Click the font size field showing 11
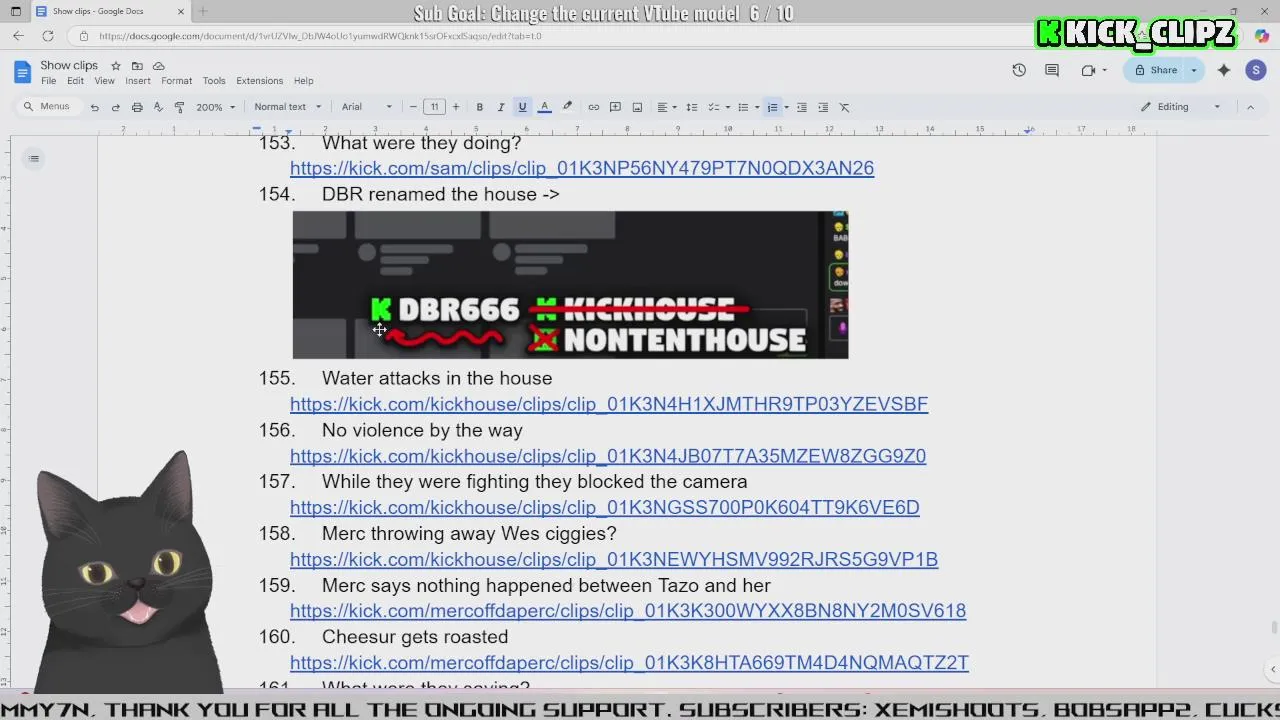Screen dimensions: 1280x720 (434, 107)
